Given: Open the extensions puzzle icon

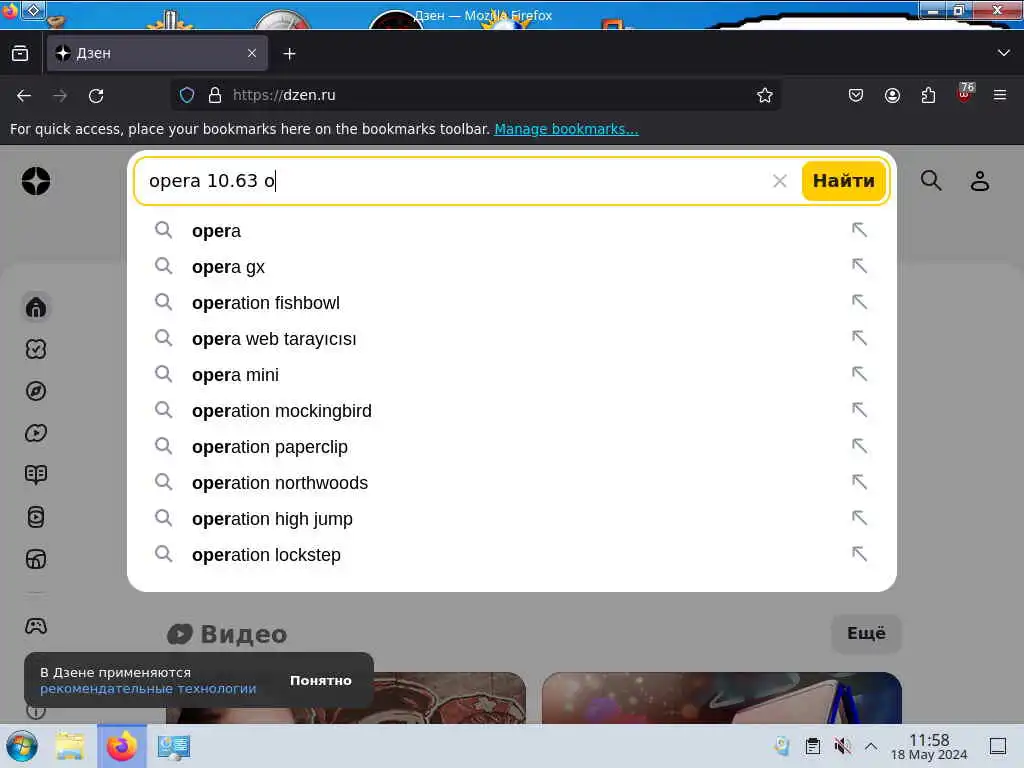Looking at the screenshot, I should [928, 96].
